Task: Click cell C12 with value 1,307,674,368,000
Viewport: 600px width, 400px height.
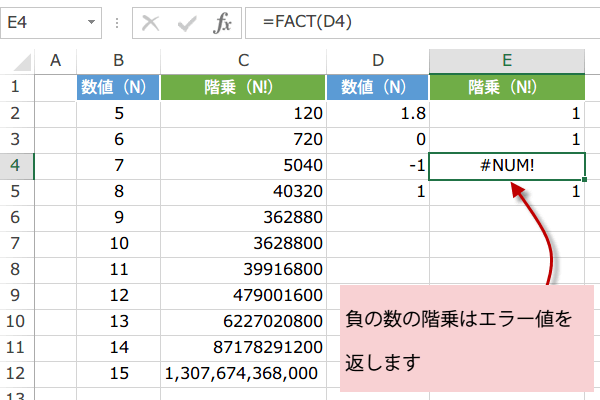Action: 243,374
